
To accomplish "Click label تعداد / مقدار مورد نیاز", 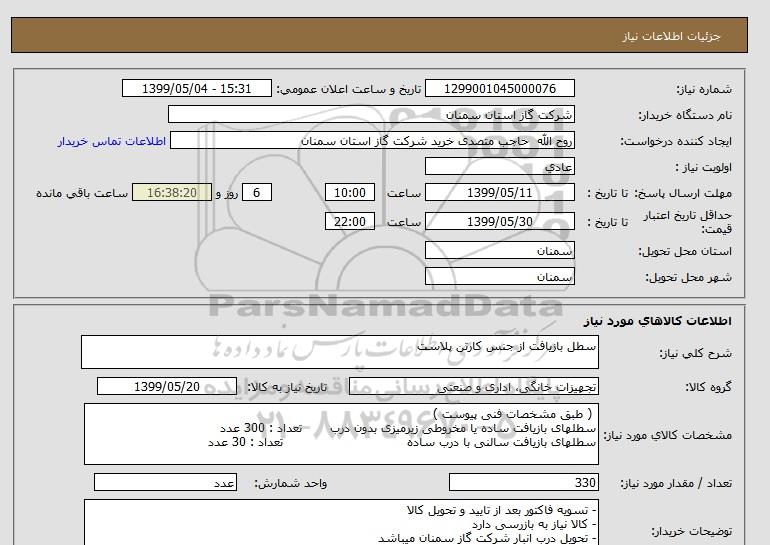I will pos(676,484).
